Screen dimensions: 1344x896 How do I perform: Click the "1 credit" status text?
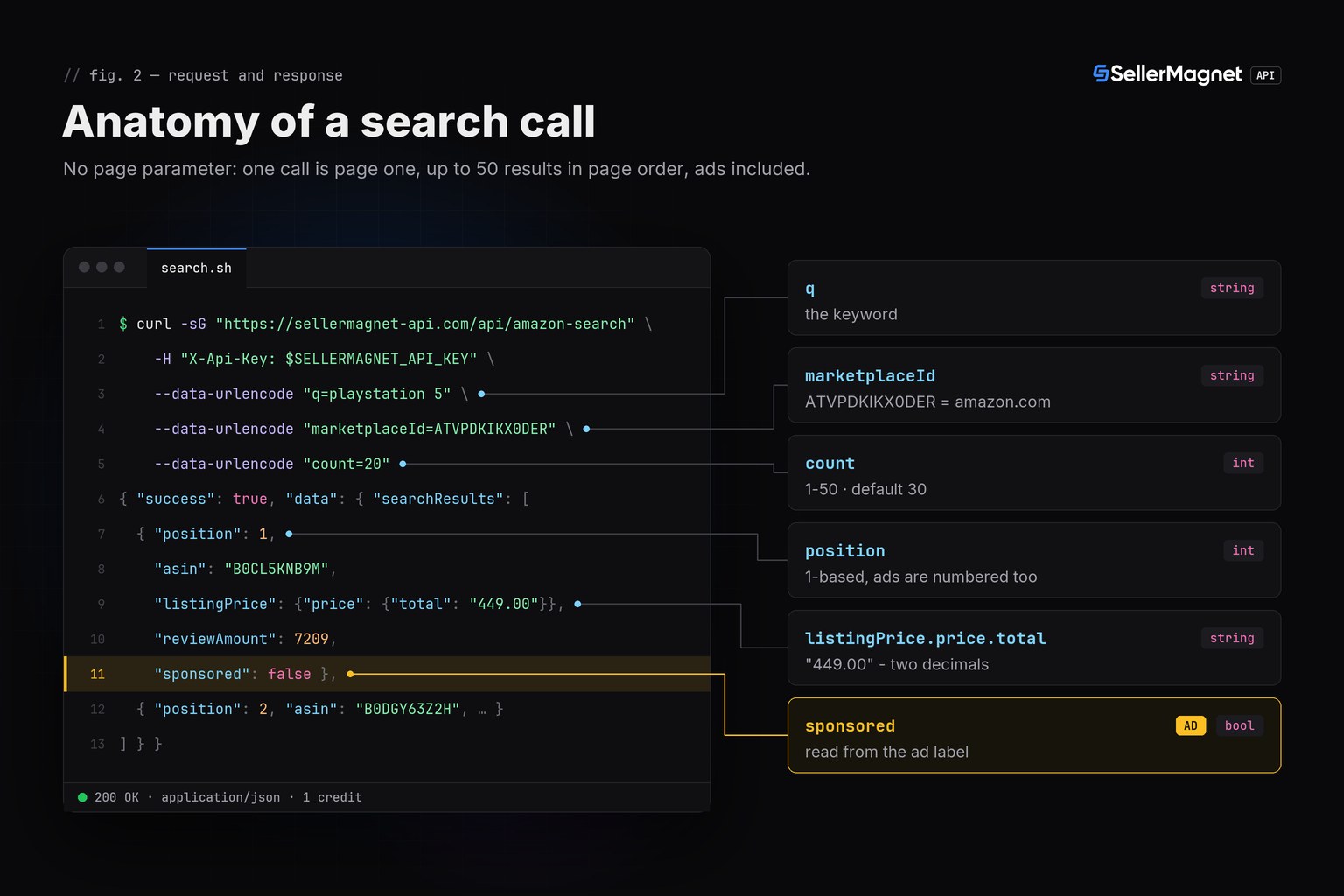click(332, 797)
